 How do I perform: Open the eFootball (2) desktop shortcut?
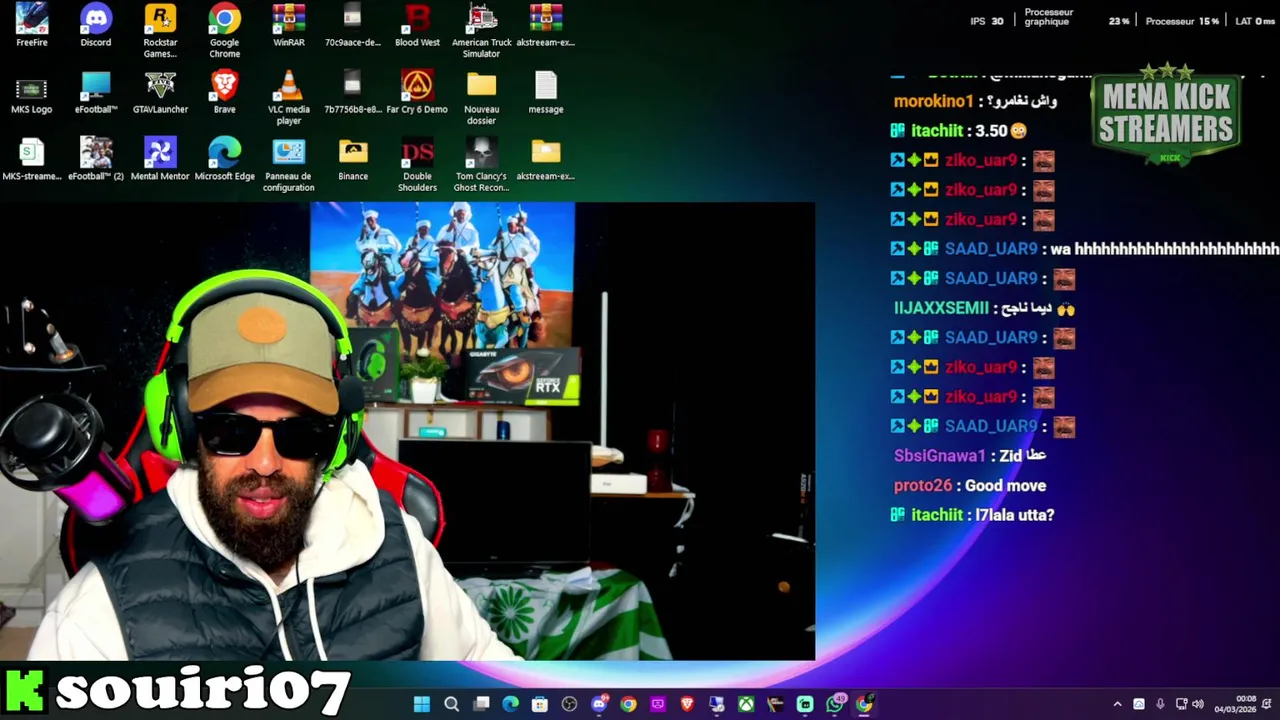[96, 160]
